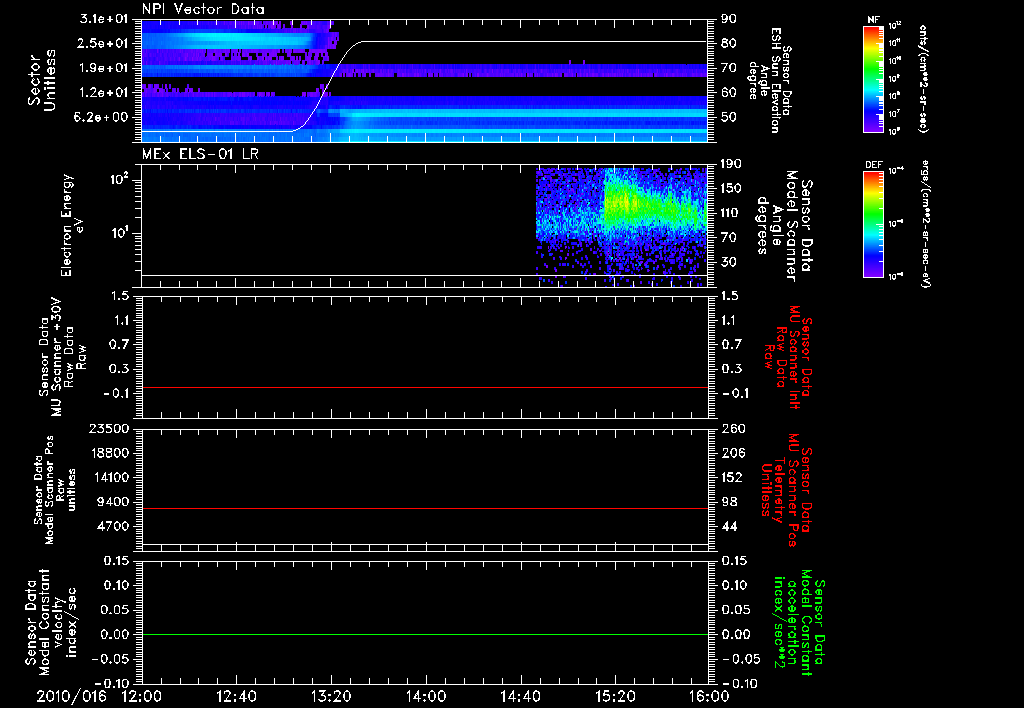
Task: Click the green line in velocity plot
Action: coord(424,634)
